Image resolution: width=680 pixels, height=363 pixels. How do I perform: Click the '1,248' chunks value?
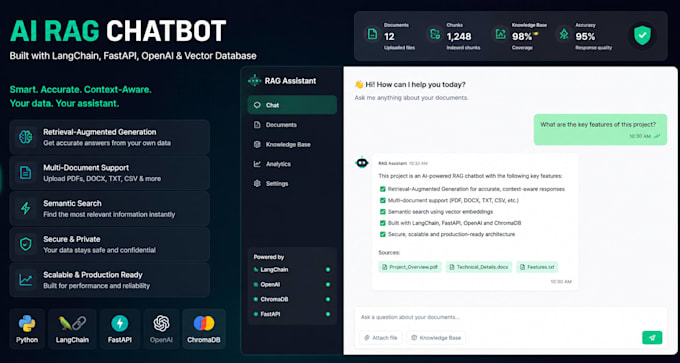pos(459,37)
